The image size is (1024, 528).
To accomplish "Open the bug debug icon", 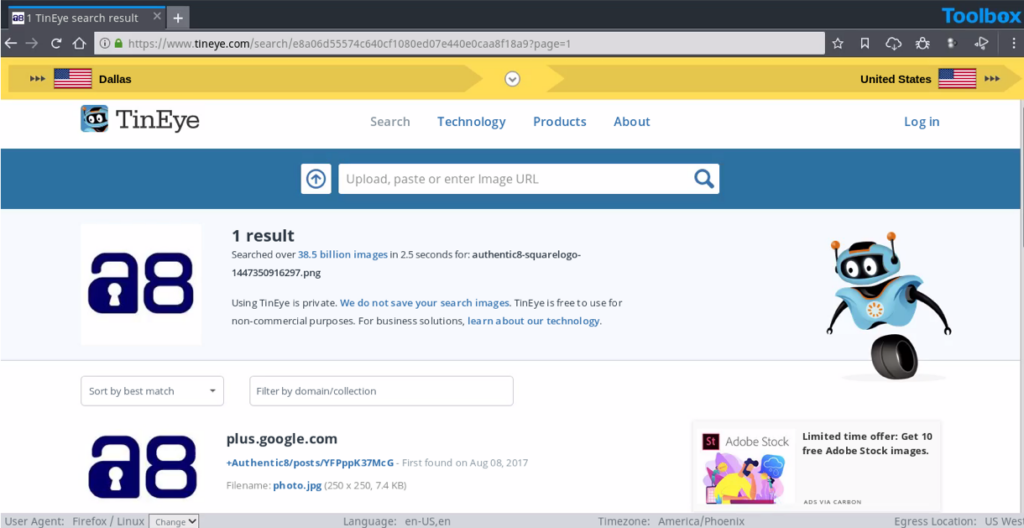I will click(x=922, y=44).
